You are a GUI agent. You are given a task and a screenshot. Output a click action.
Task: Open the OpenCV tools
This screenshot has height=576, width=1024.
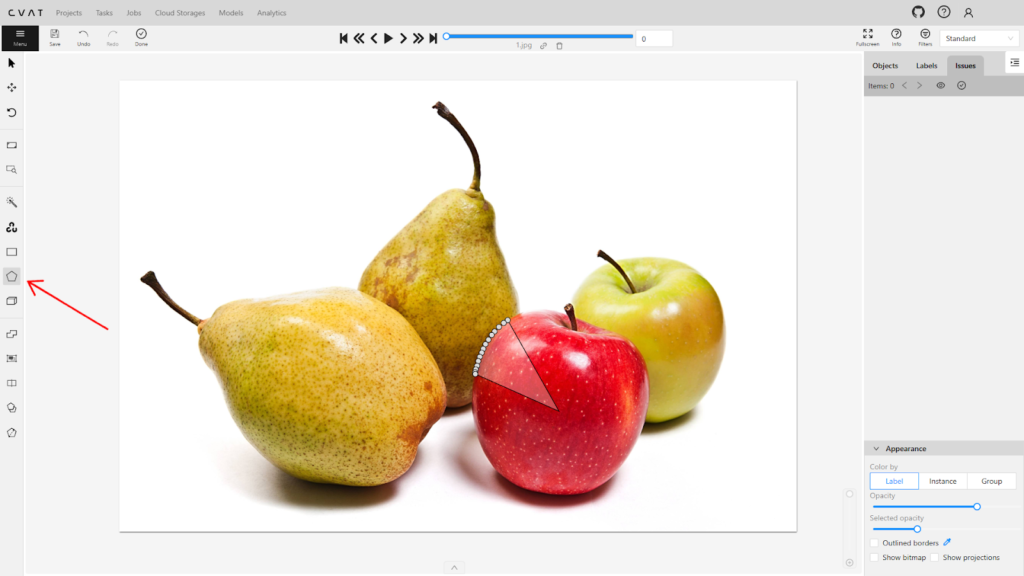pos(12,227)
